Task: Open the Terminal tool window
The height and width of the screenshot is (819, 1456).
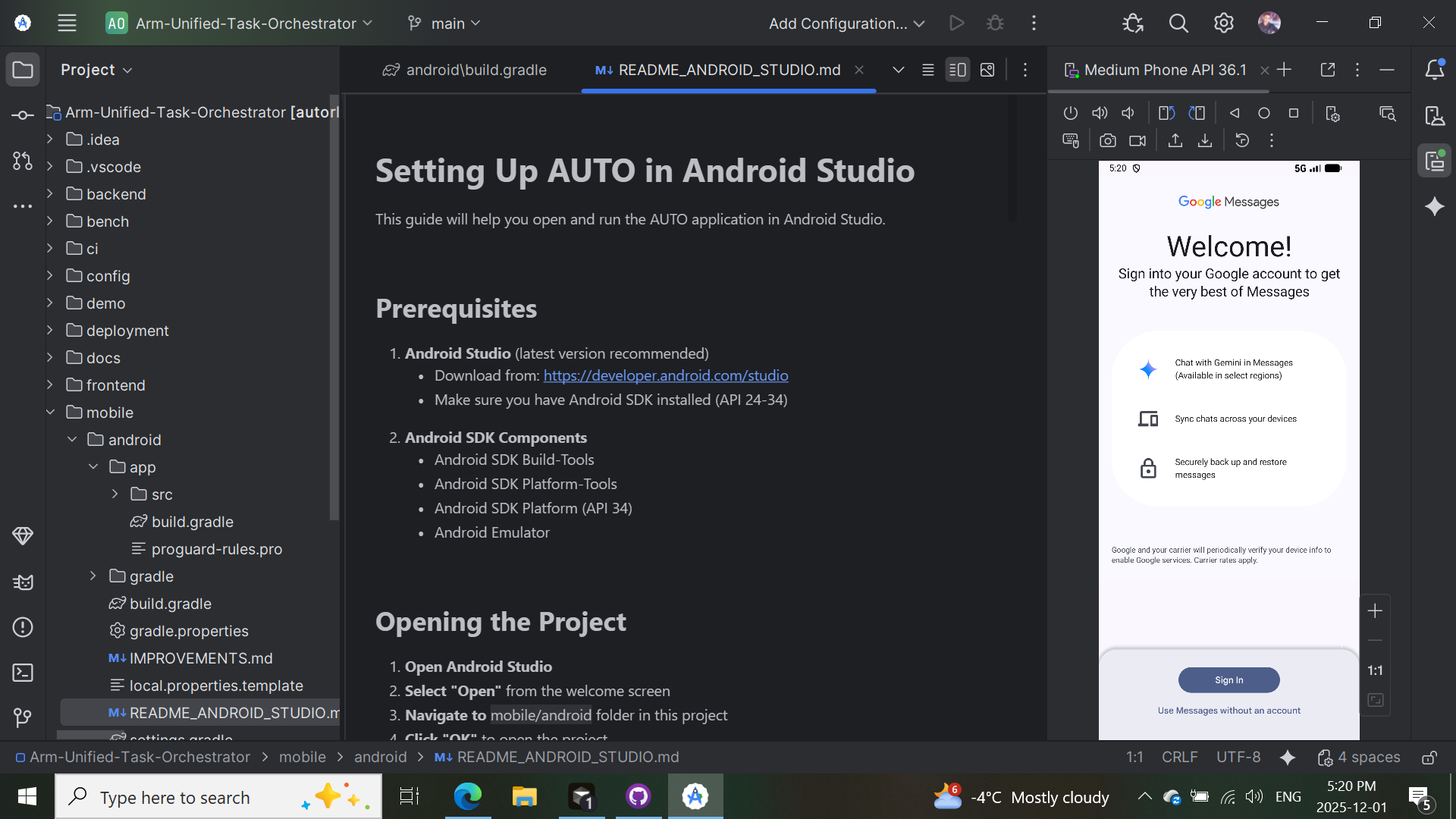Action: tap(23, 673)
